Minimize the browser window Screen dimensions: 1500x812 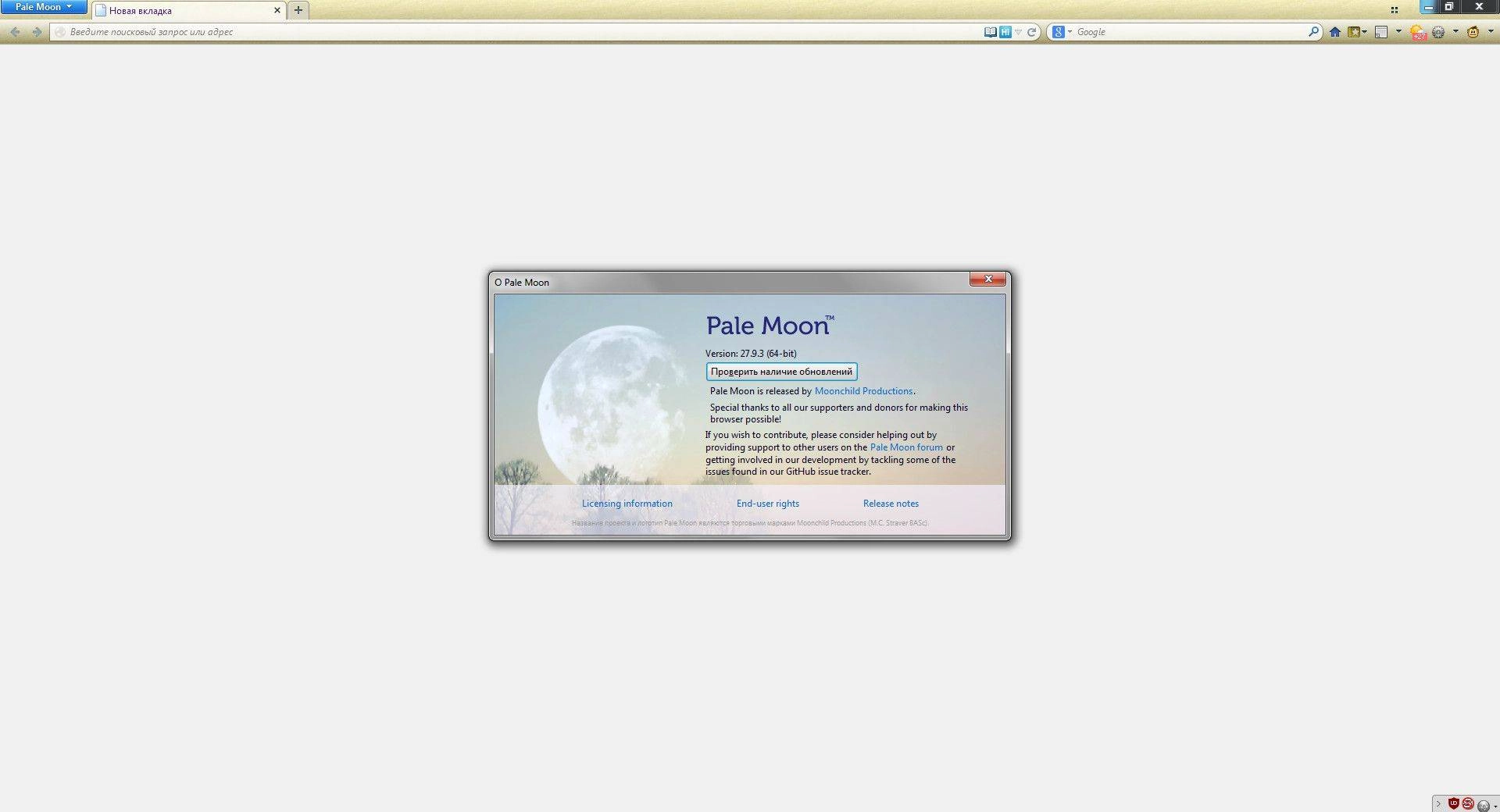tap(1429, 7)
